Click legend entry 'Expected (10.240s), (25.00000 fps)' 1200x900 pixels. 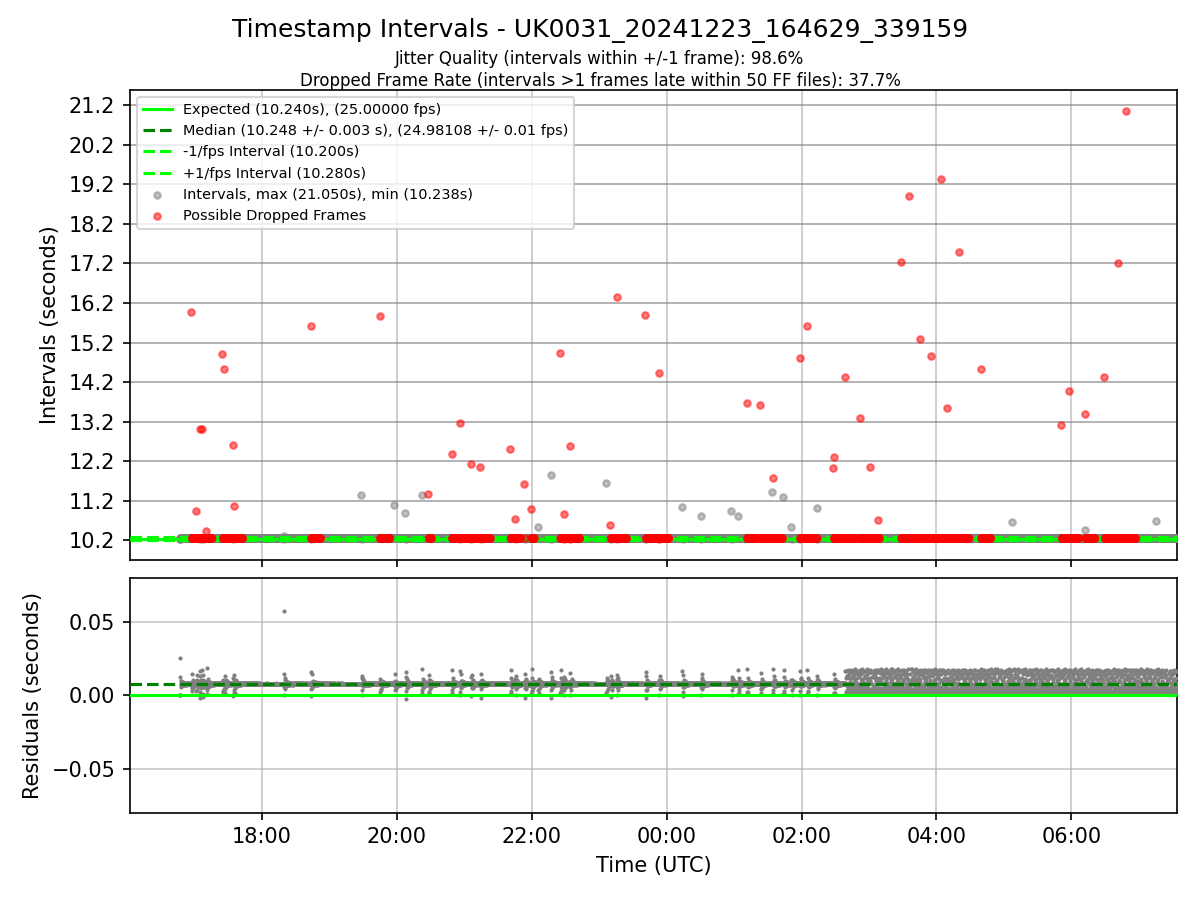coord(312,109)
